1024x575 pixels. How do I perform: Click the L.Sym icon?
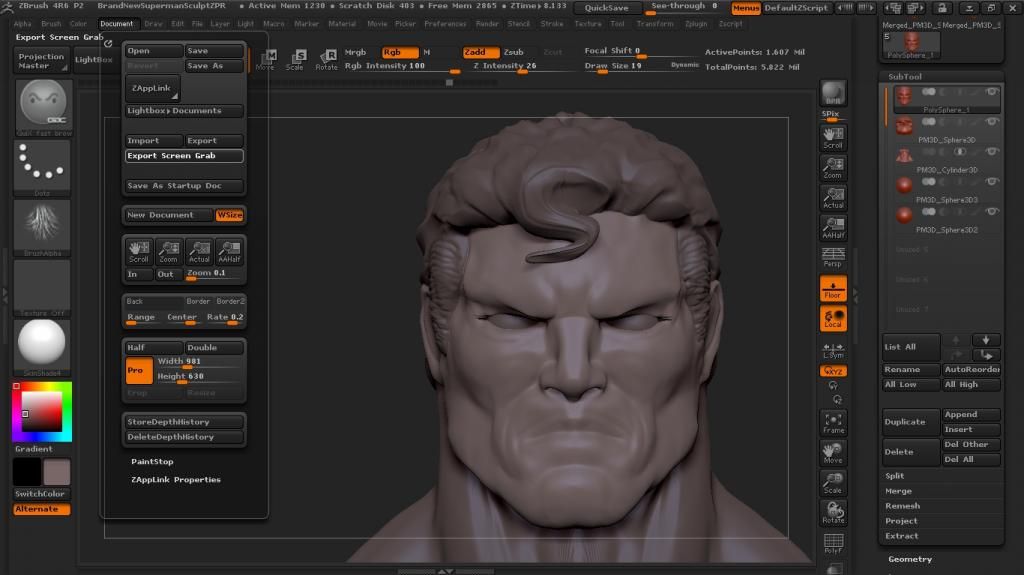833,350
